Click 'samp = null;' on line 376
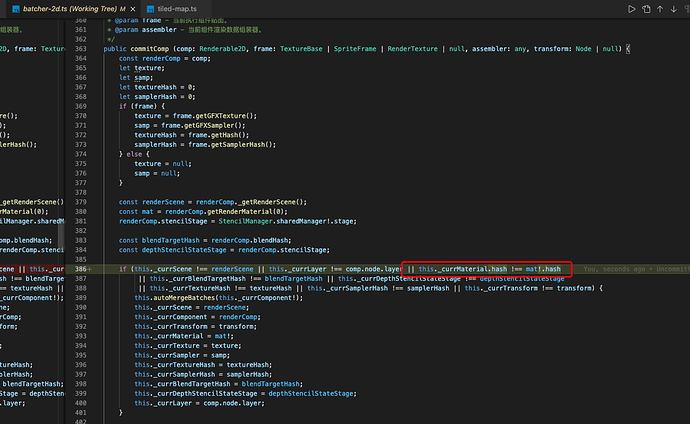The width and height of the screenshot is (690, 424). [x=157, y=174]
